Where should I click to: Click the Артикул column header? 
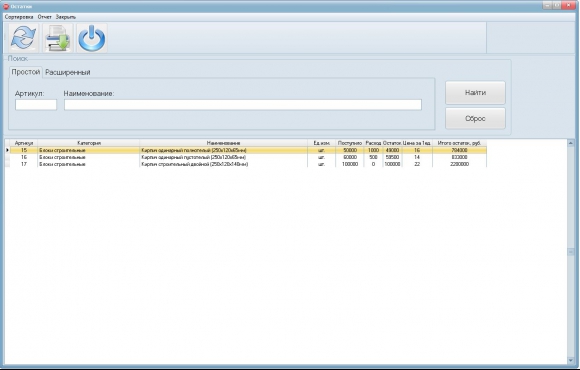pos(24,143)
